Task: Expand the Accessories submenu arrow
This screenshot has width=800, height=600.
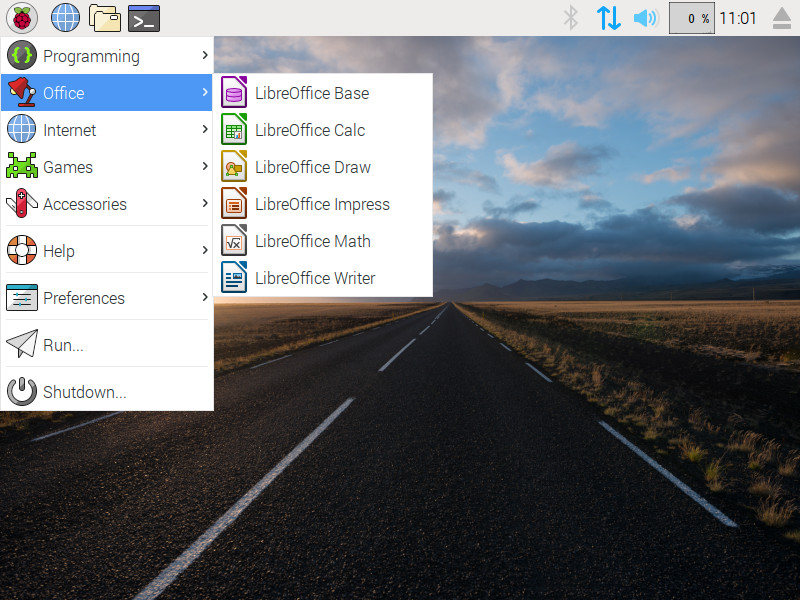Action: tap(205, 203)
